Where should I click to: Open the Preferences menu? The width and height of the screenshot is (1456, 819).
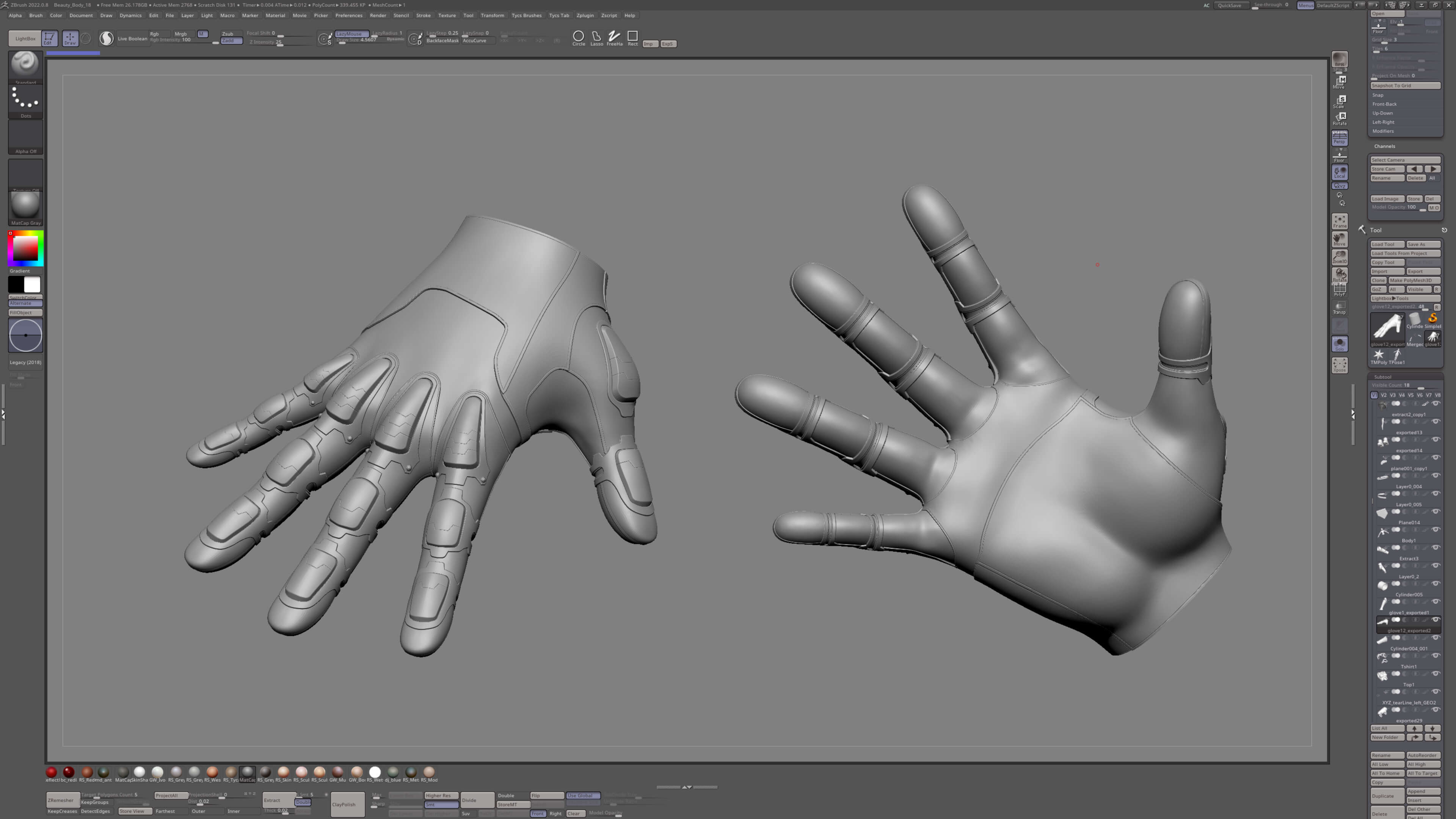click(349, 15)
